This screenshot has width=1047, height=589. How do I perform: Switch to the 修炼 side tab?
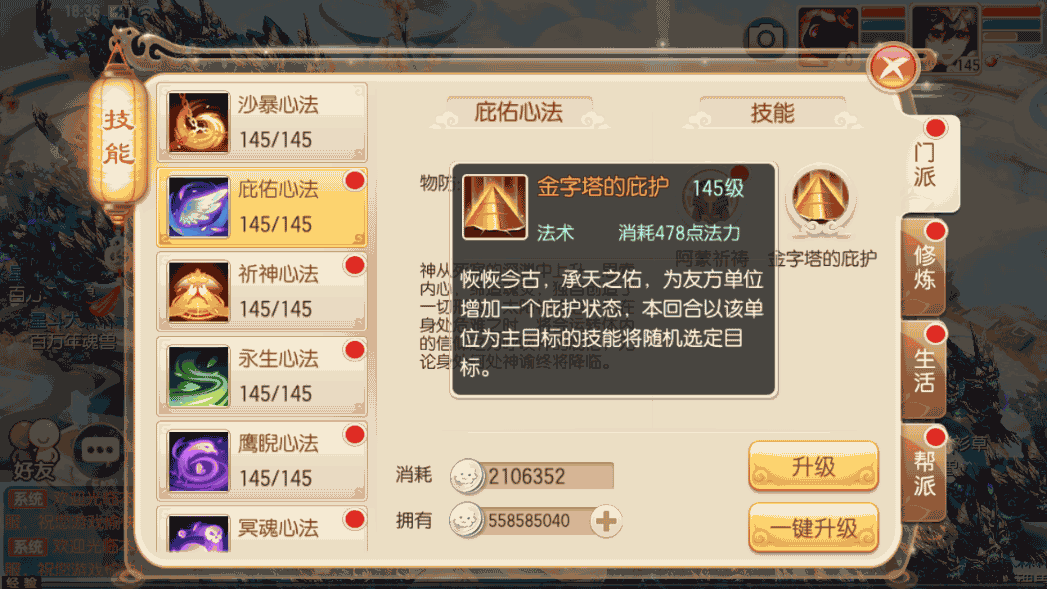click(x=925, y=267)
